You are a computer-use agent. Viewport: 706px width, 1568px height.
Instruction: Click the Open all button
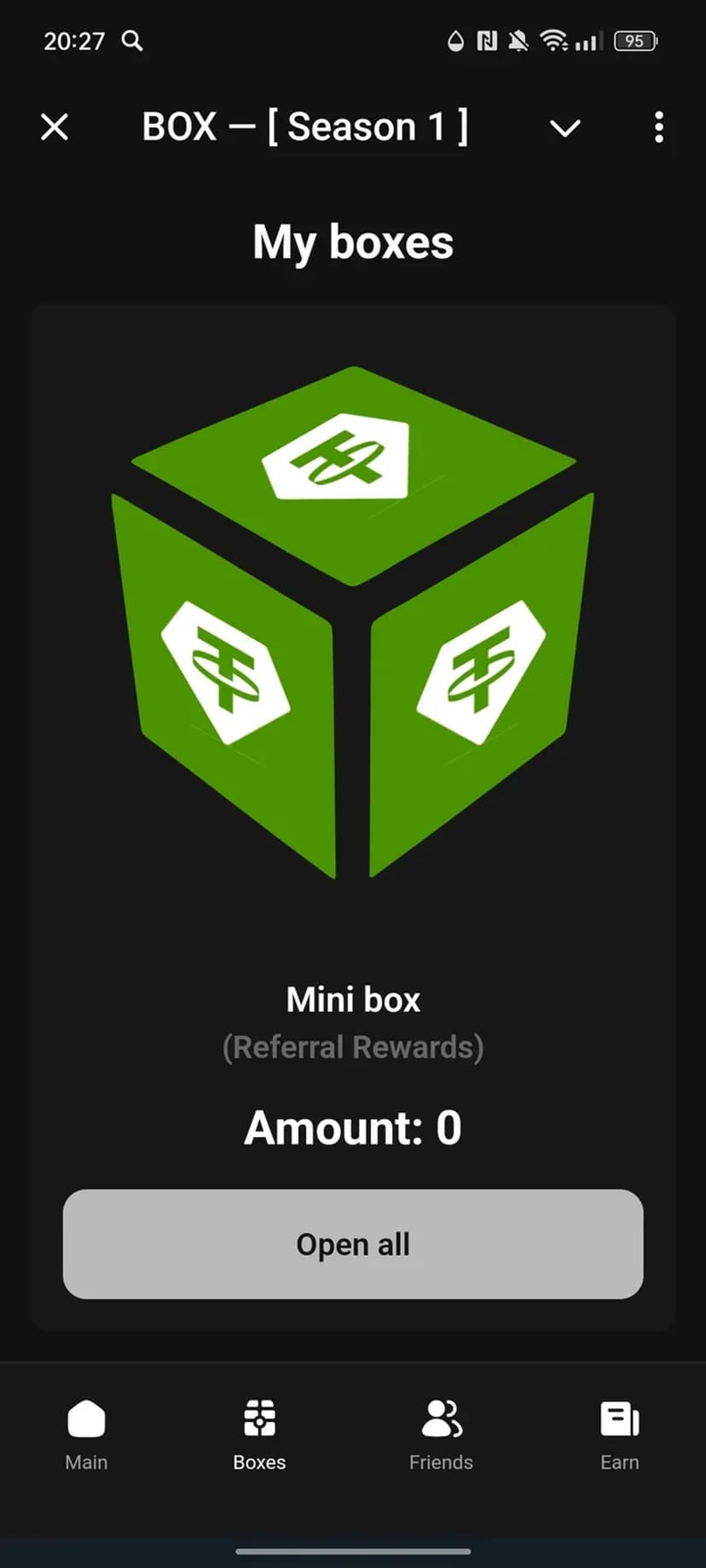tap(353, 1244)
